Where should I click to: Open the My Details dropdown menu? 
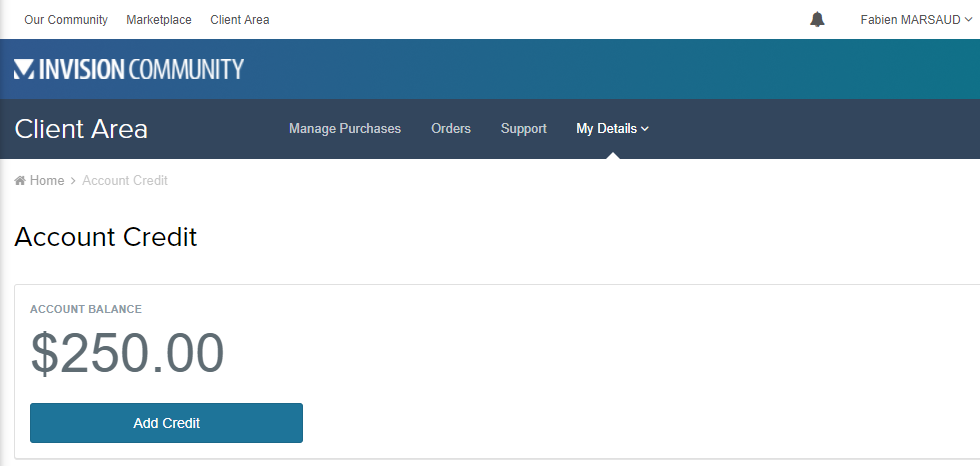point(606,129)
